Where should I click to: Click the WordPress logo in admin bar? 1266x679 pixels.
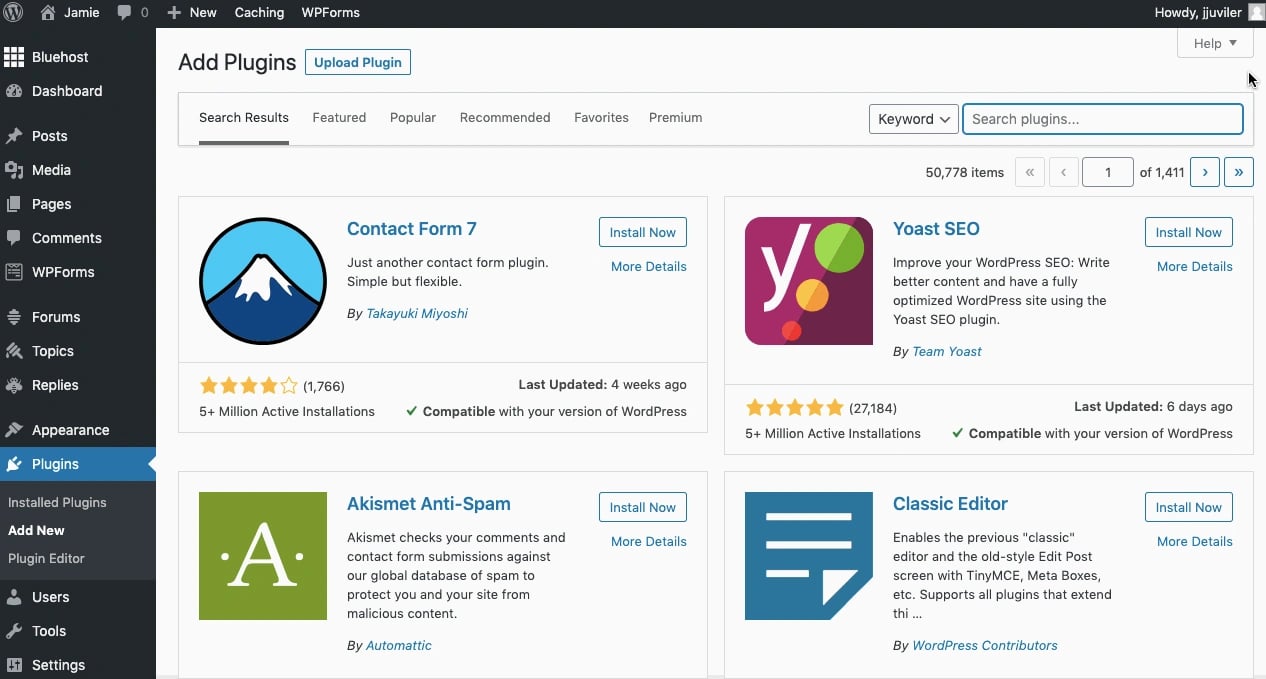tap(13, 12)
